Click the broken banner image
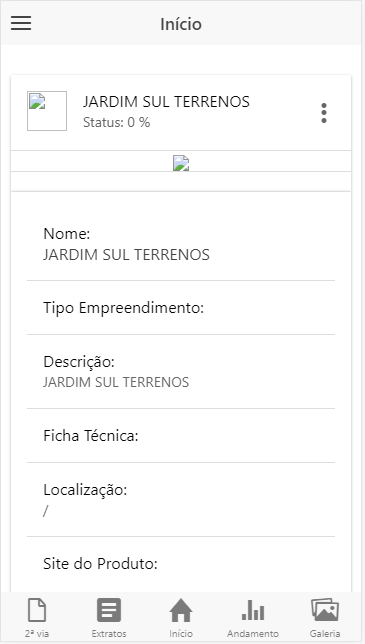The height and width of the screenshot is (644, 365). (x=181, y=163)
